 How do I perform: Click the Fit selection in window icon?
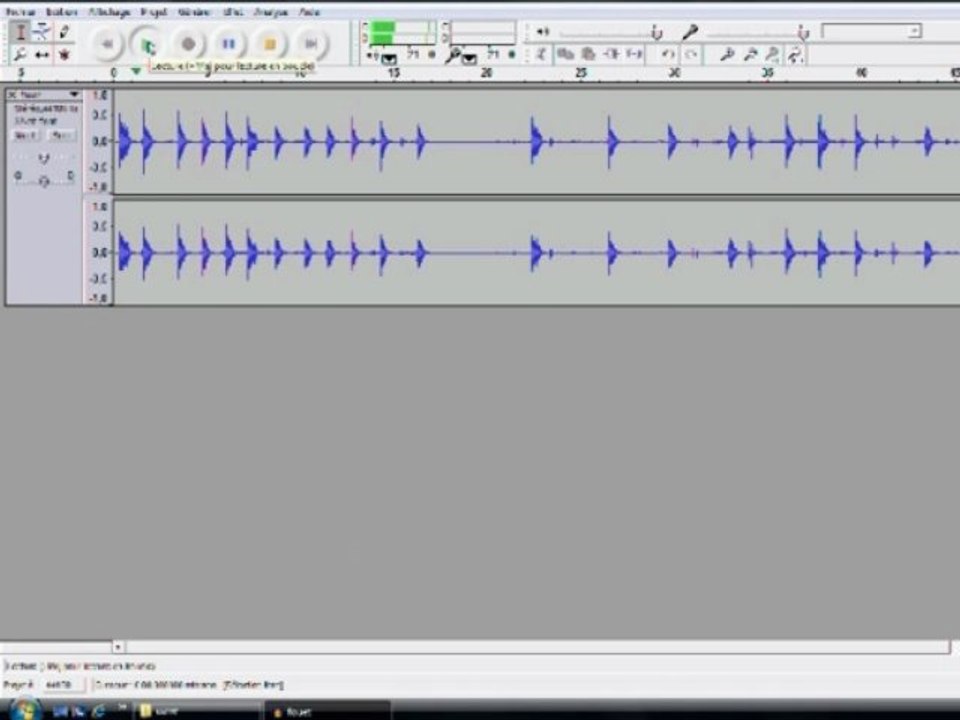[x=773, y=54]
